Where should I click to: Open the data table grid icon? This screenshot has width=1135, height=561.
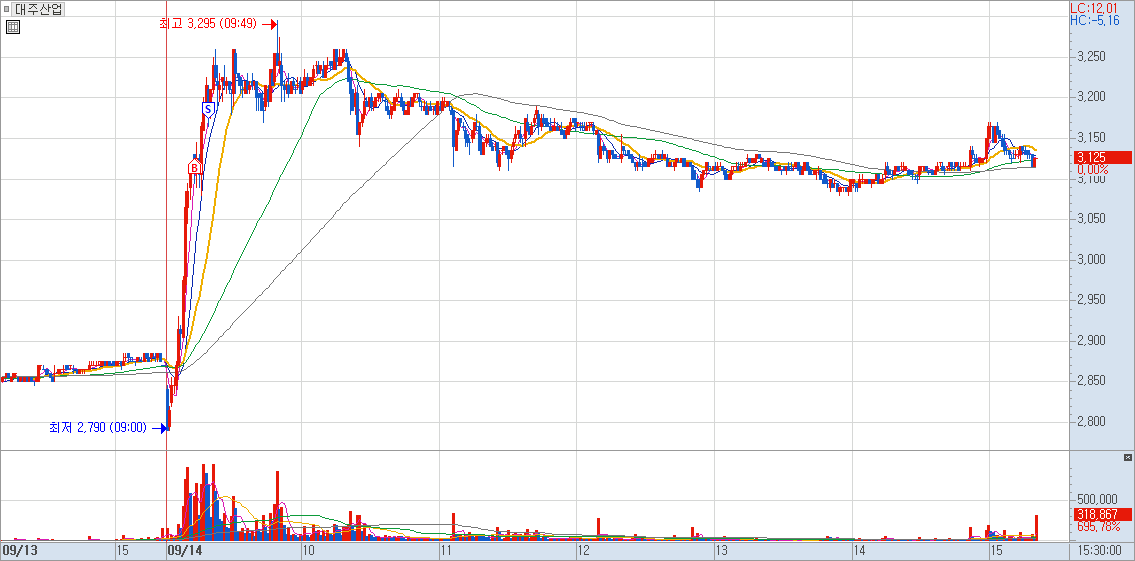pyautogui.click(x=12, y=27)
